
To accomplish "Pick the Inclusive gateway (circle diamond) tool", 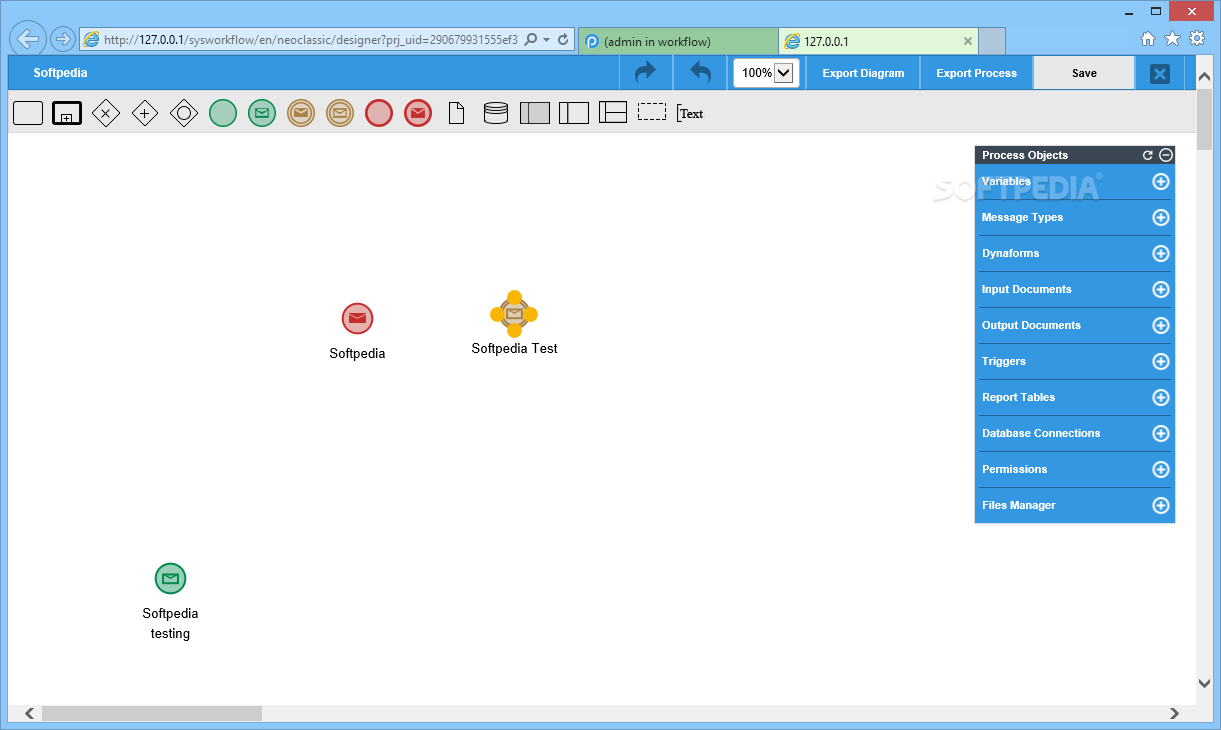I will point(184,113).
